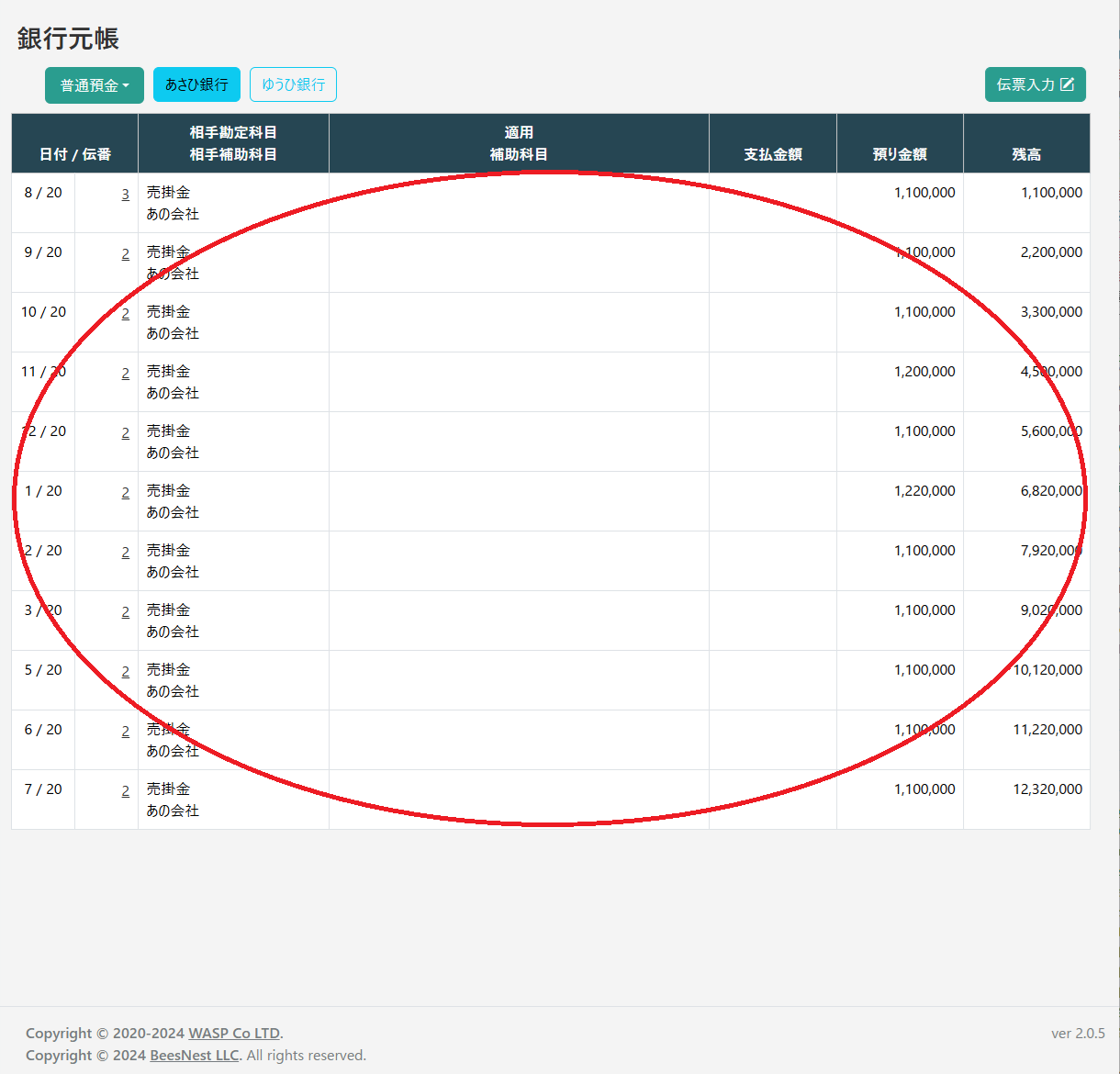Open voucher link 2 for 7/20 entry

click(x=125, y=791)
